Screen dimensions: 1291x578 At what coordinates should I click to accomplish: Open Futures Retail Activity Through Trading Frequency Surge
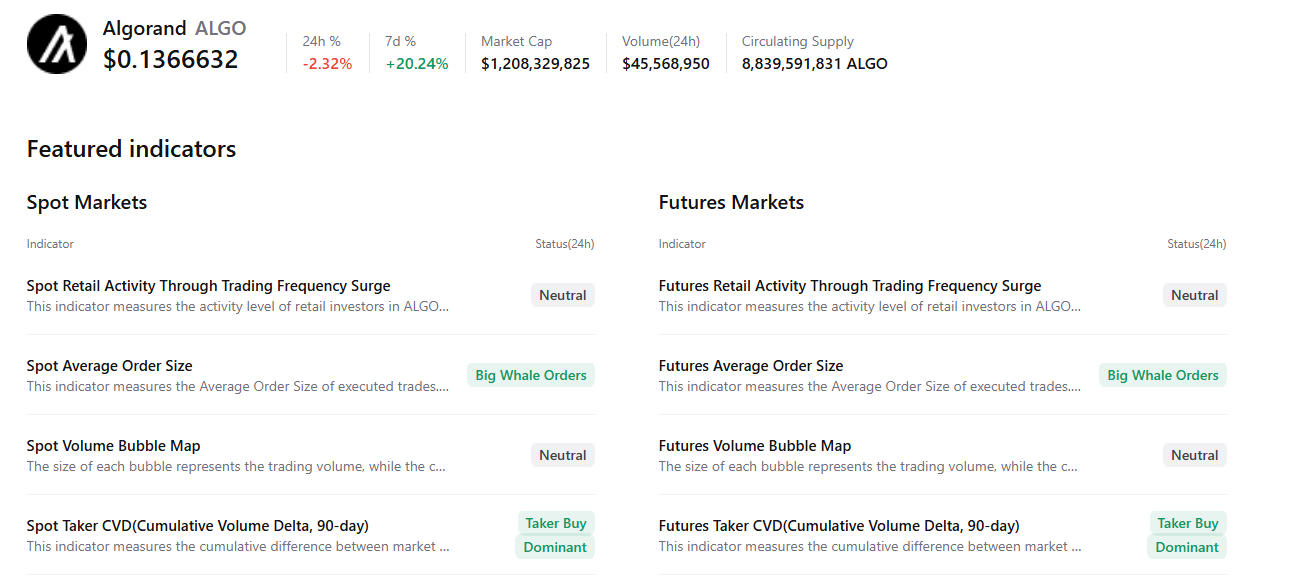[x=849, y=286]
